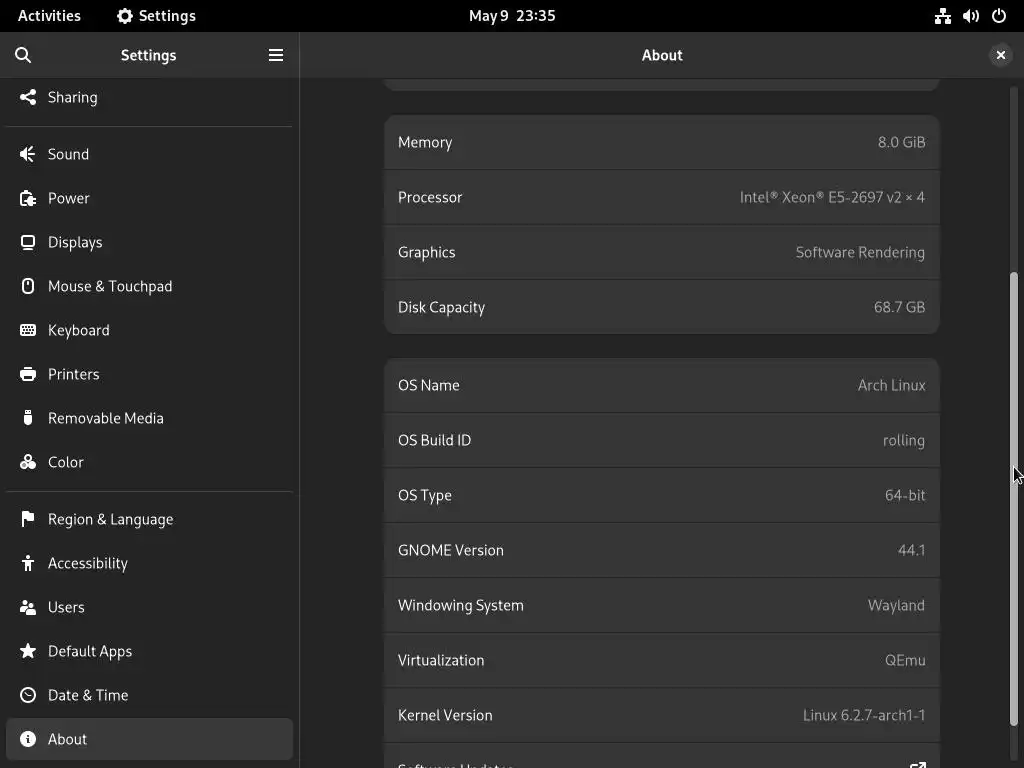Select Region & Language panel label
Viewport: 1024px width, 768px height.
[x=110, y=519]
